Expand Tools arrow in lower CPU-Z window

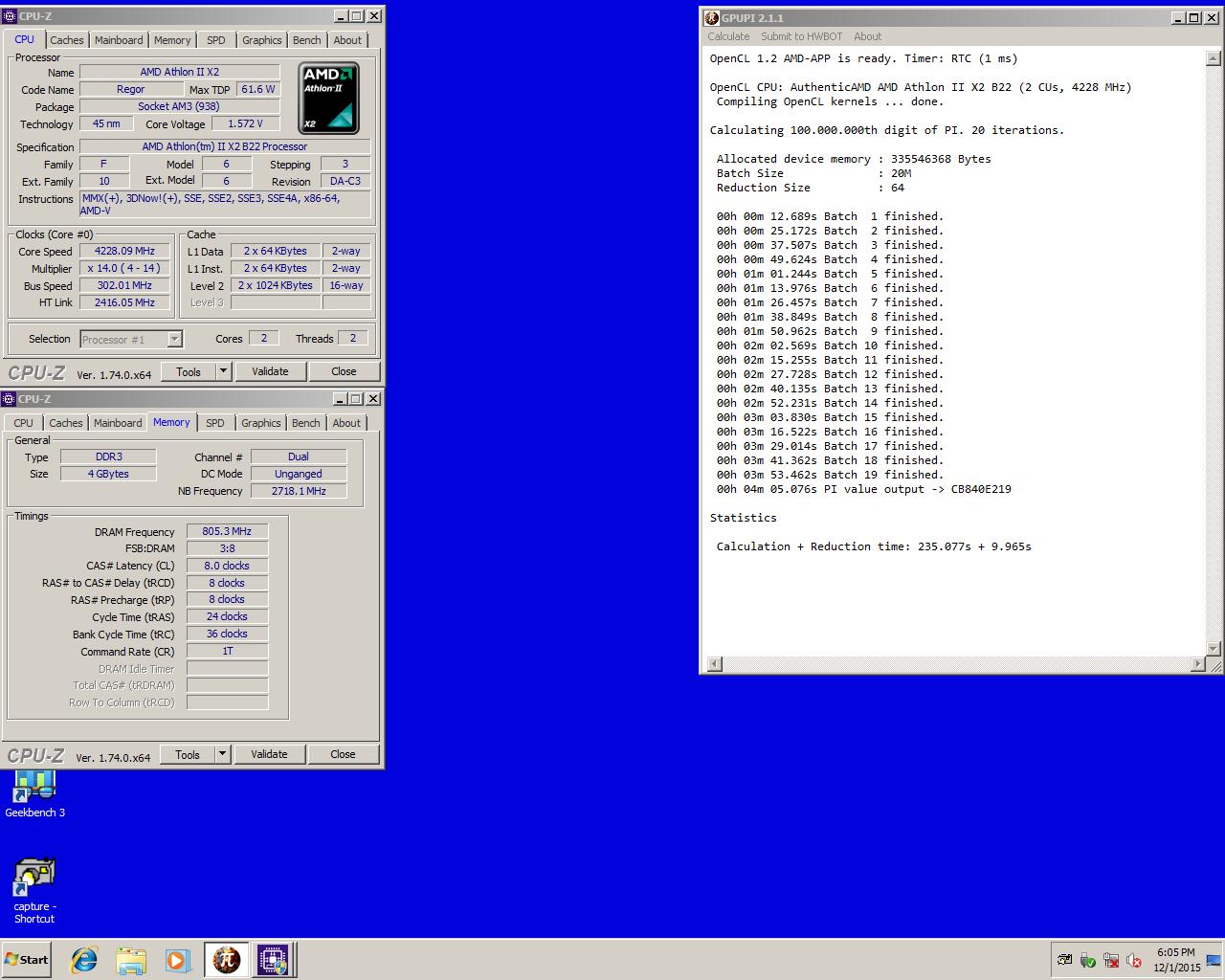[222, 754]
